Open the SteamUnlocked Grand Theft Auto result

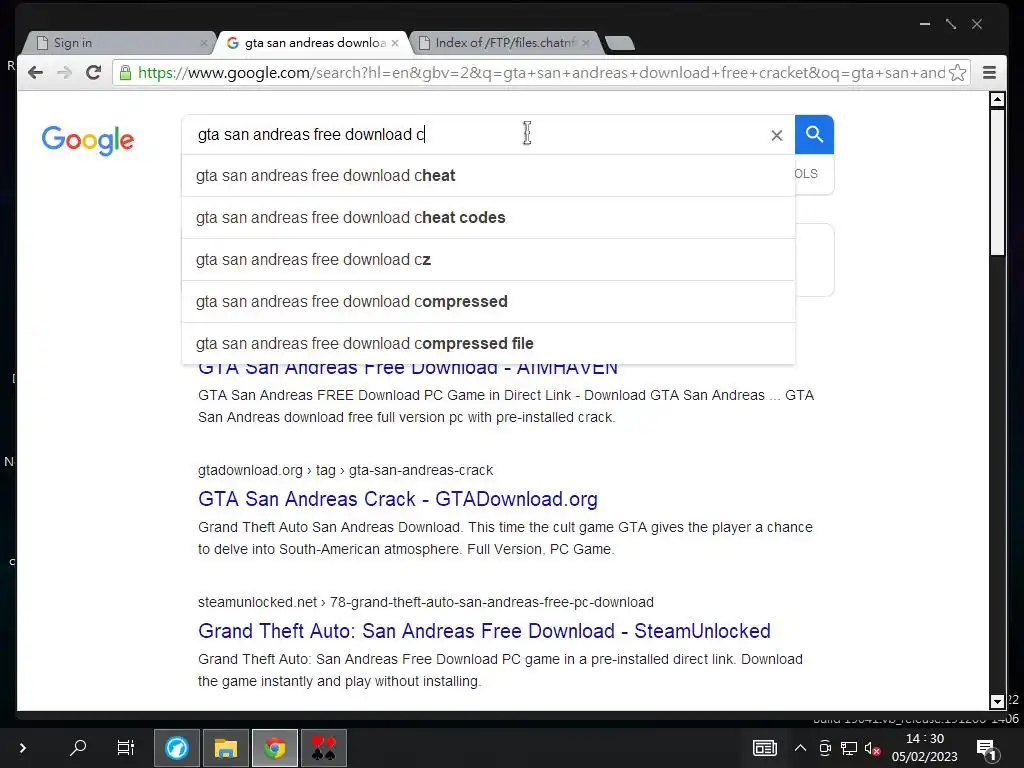coord(485,631)
